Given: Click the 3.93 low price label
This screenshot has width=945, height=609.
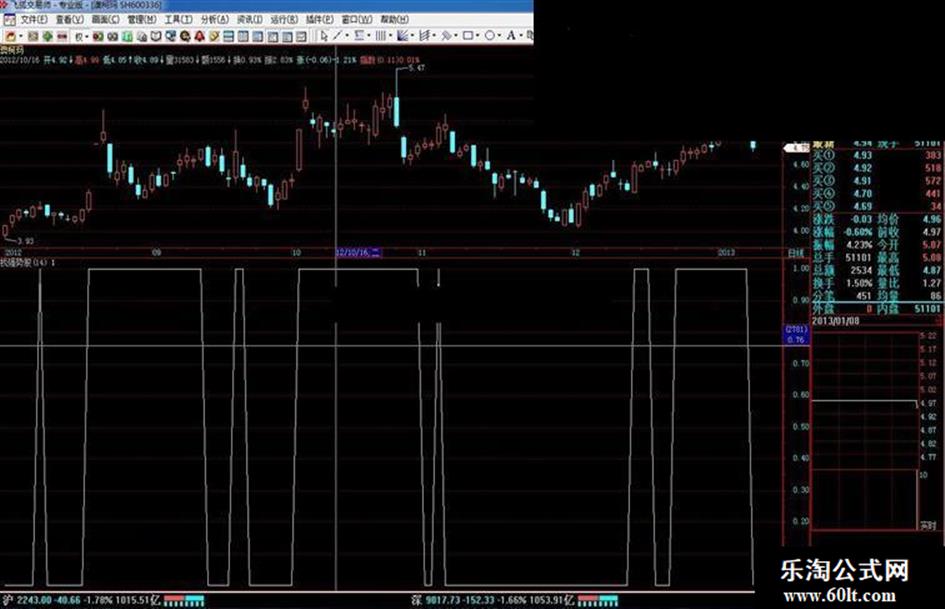Looking at the screenshot, I should (x=25, y=241).
